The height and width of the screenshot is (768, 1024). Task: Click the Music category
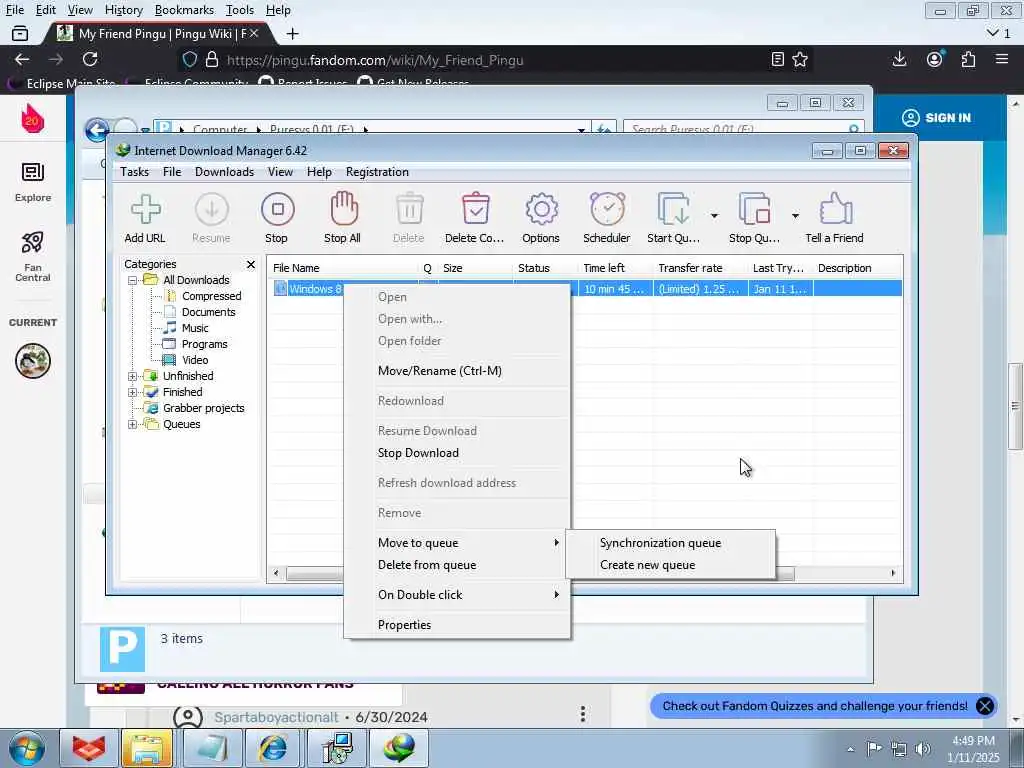click(195, 328)
